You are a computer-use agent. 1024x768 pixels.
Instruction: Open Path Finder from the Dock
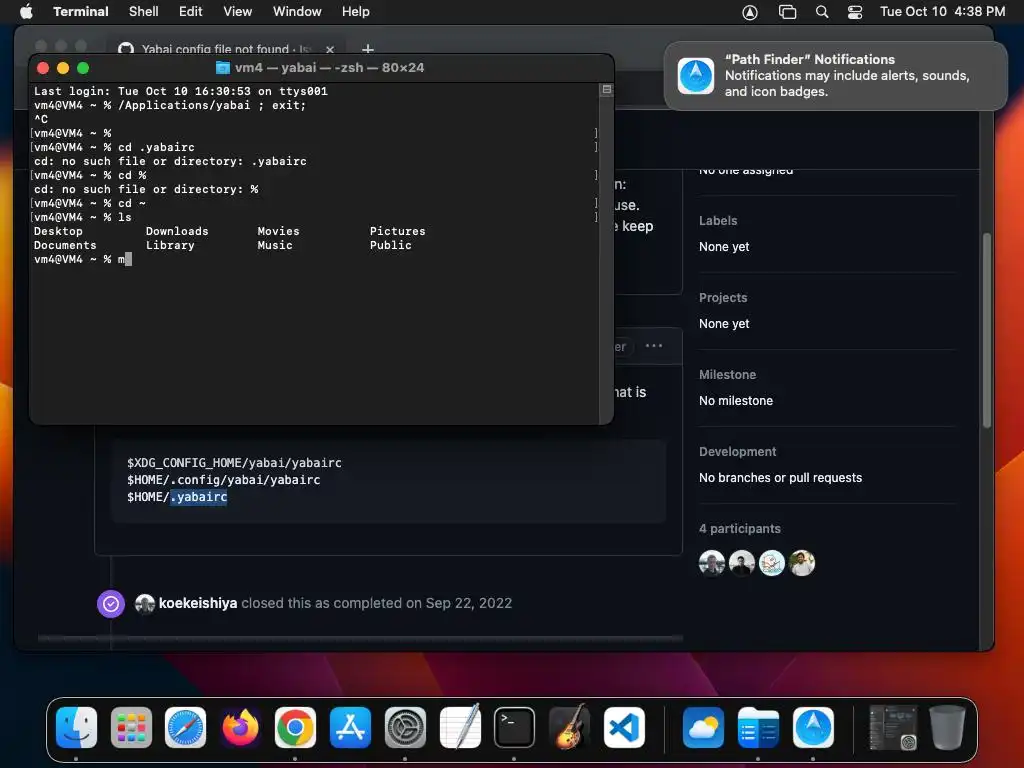(813, 727)
